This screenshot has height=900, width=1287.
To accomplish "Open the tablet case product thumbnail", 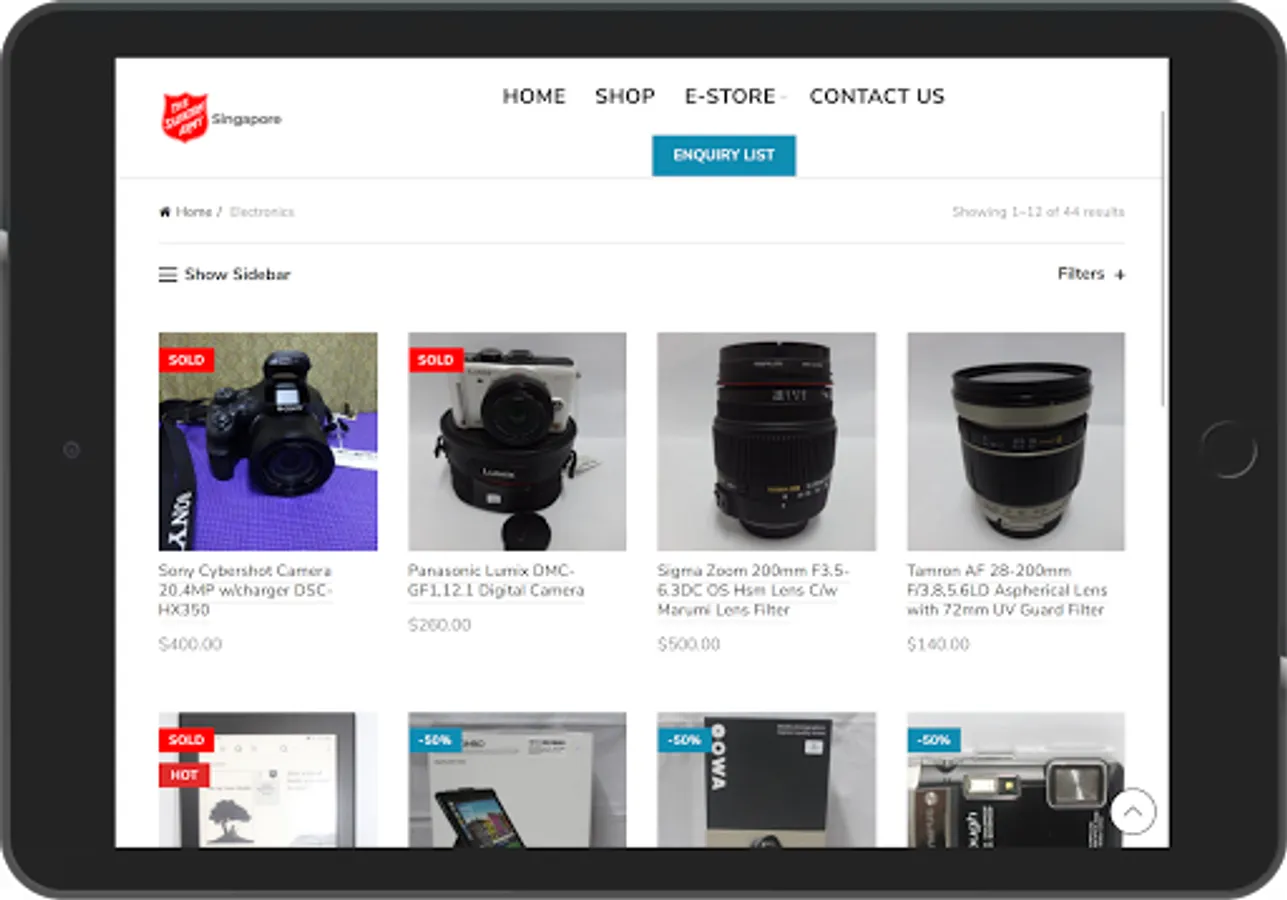I will 517,780.
